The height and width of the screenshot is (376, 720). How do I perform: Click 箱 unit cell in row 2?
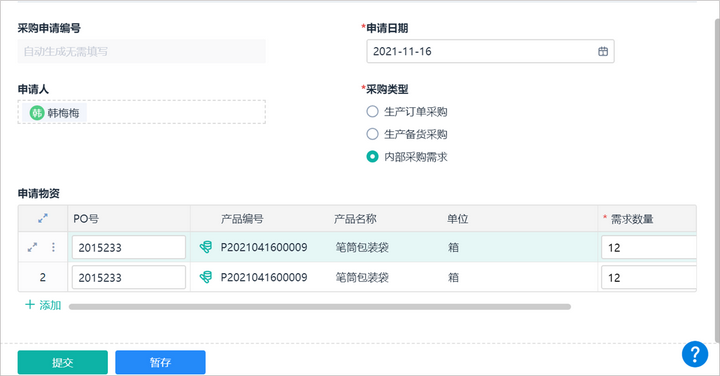coord(453,277)
